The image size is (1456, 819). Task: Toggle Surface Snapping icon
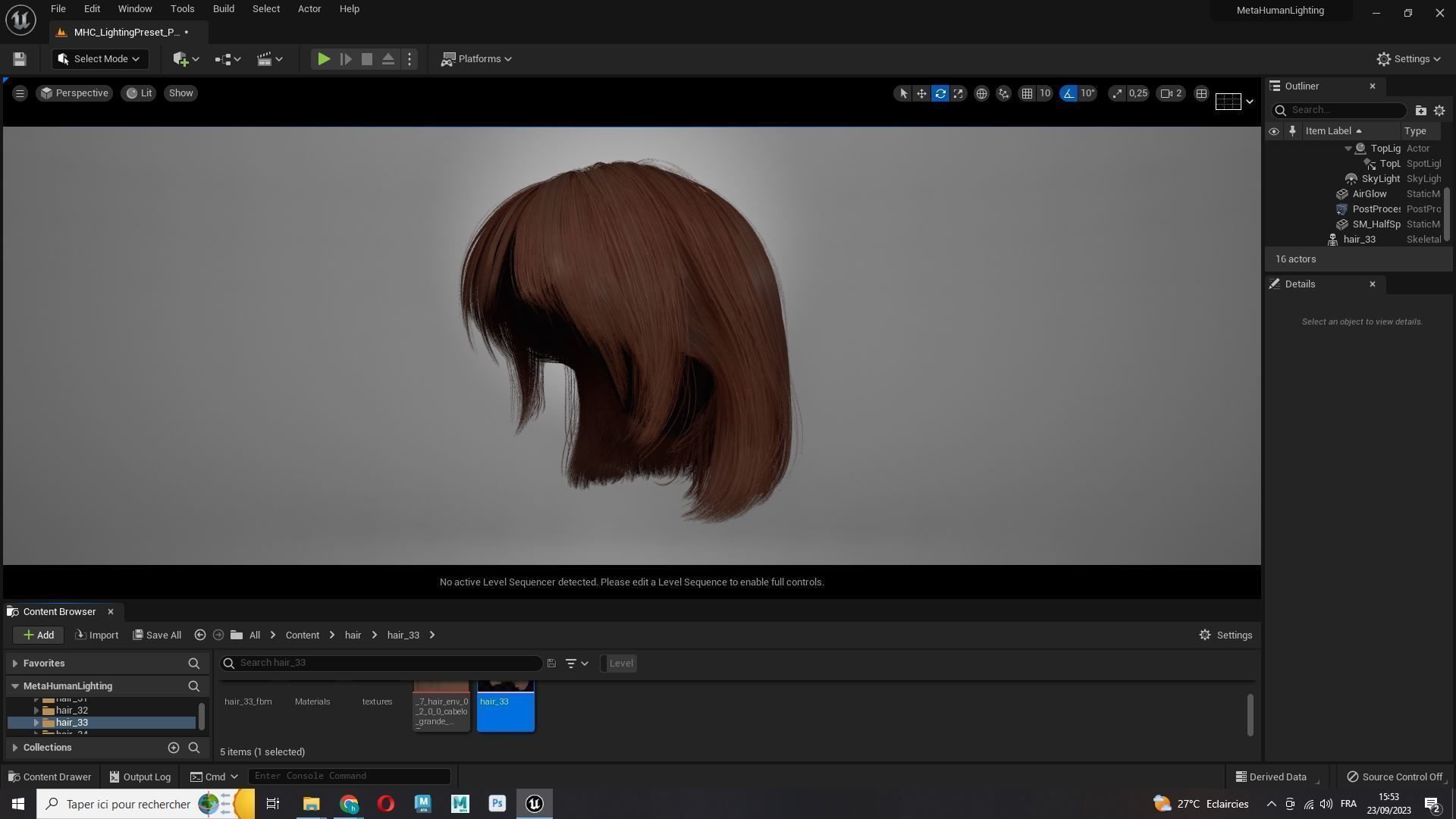click(1003, 93)
